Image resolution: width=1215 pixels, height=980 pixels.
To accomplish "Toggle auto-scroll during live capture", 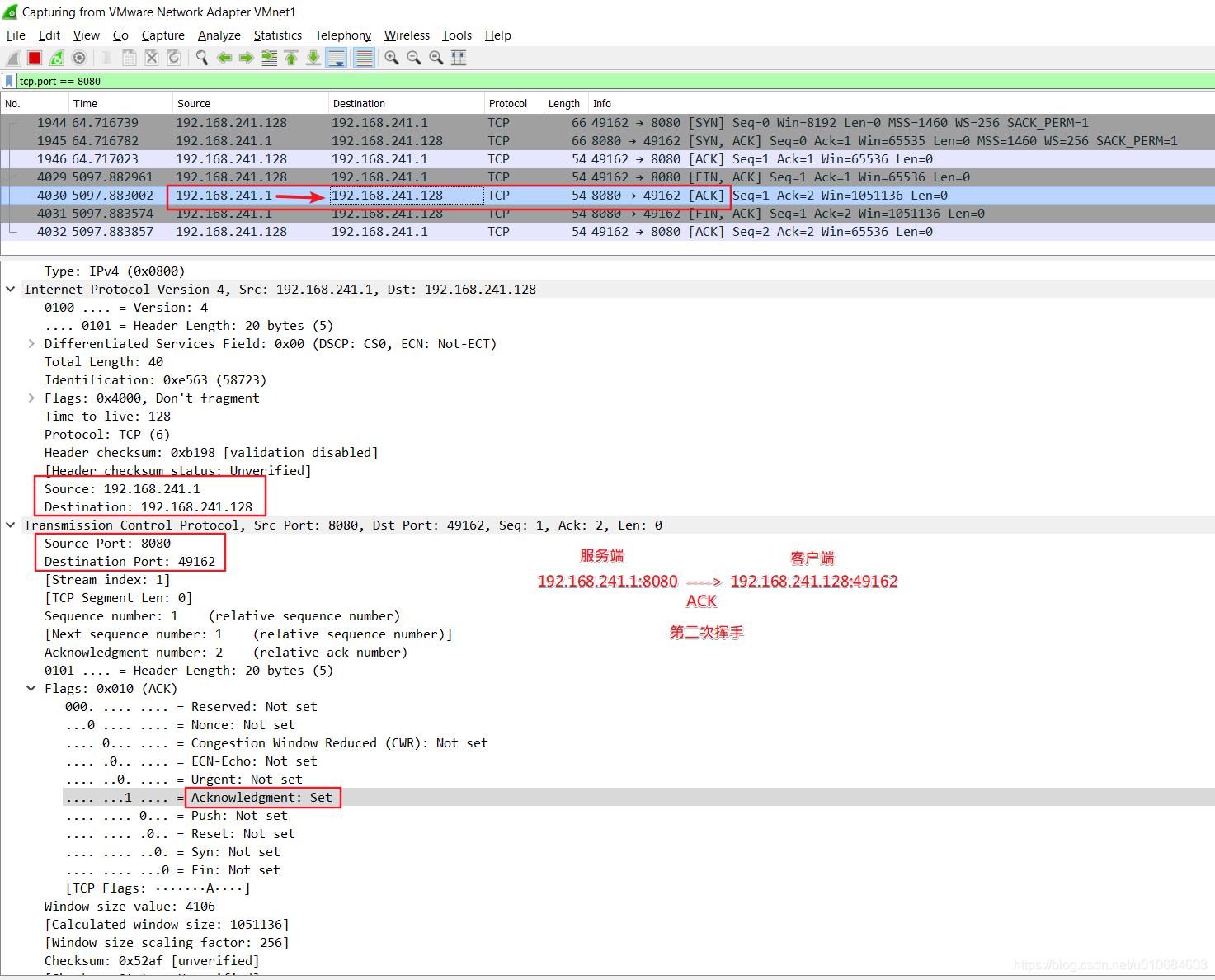I will [336, 58].
